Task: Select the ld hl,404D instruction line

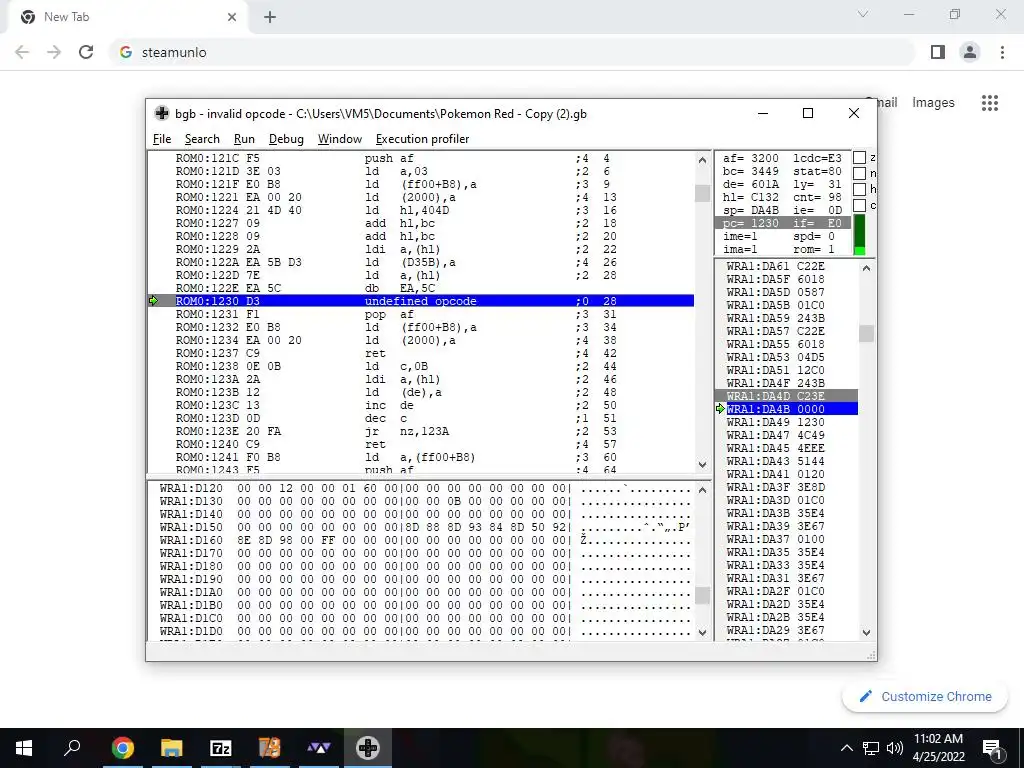Action: coord(421,210)
